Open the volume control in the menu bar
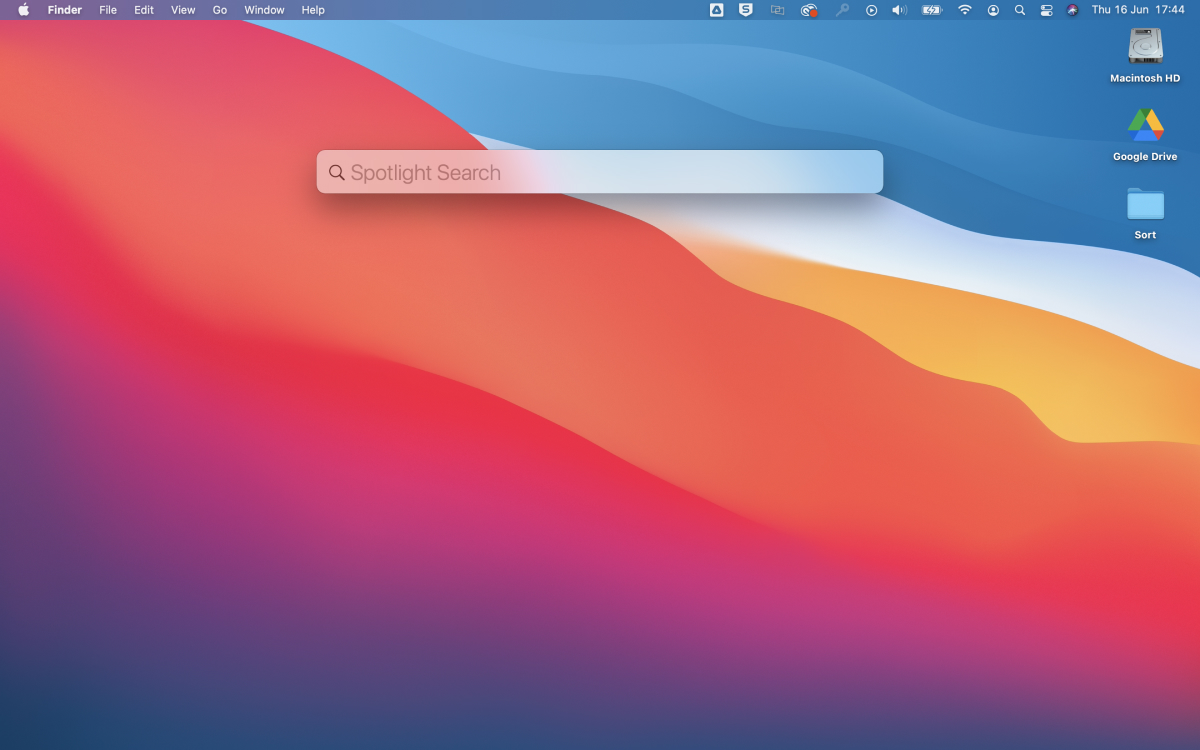 tap(899, 10)
